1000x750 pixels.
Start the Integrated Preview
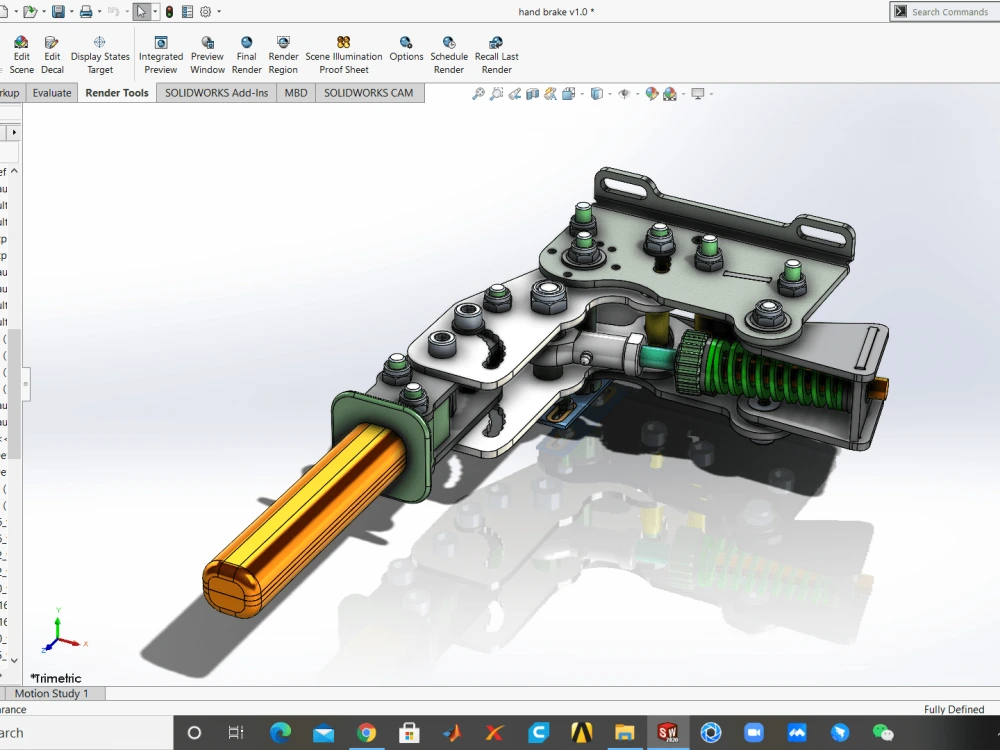click(x=161, y=55)
